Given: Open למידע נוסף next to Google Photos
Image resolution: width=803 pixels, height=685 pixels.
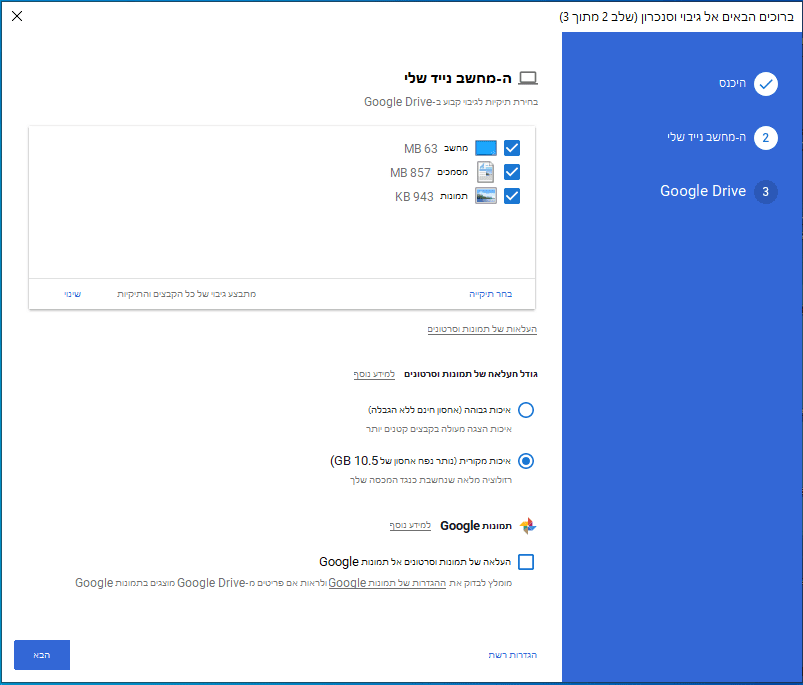Looking at the screenshot, I should pyautogui.click(x=410, y=525).
